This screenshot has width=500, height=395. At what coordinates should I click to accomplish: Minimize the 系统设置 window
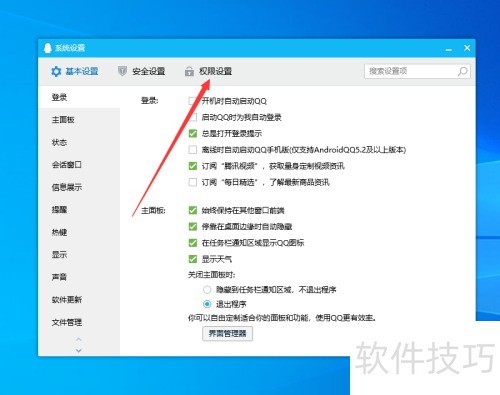449,49
